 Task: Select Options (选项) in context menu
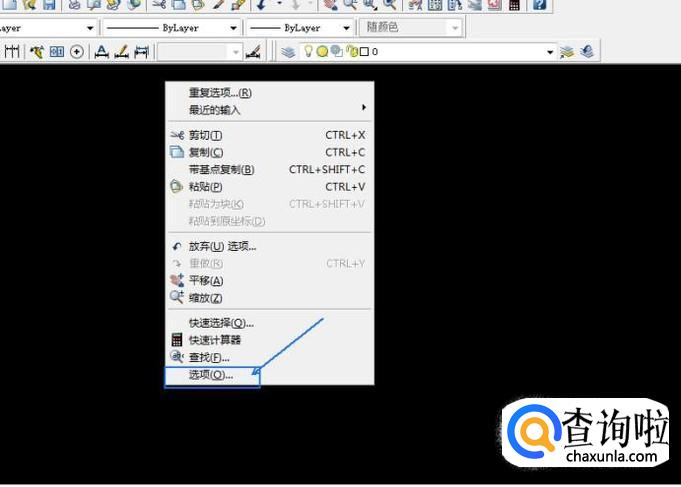210,375
